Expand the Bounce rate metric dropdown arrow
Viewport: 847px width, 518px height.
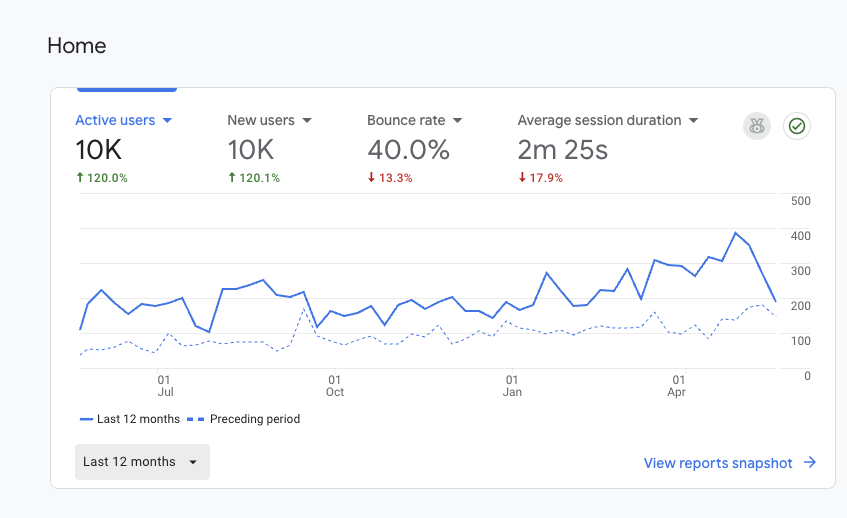(457, 120)
